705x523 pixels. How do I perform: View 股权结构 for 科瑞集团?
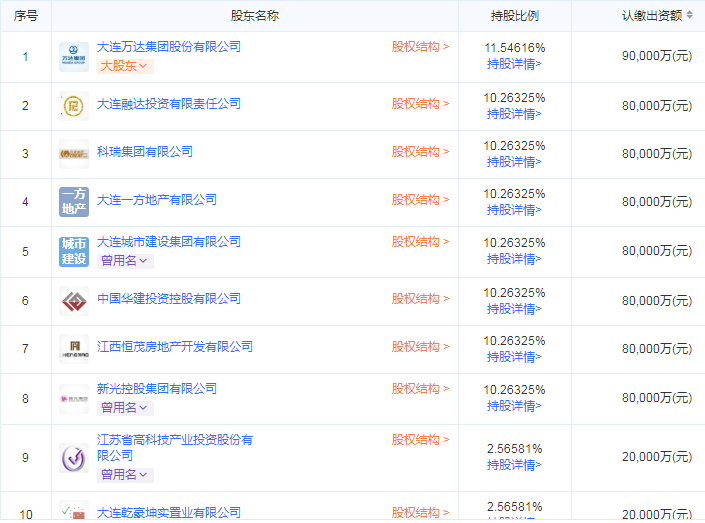(x=420, y=152)
